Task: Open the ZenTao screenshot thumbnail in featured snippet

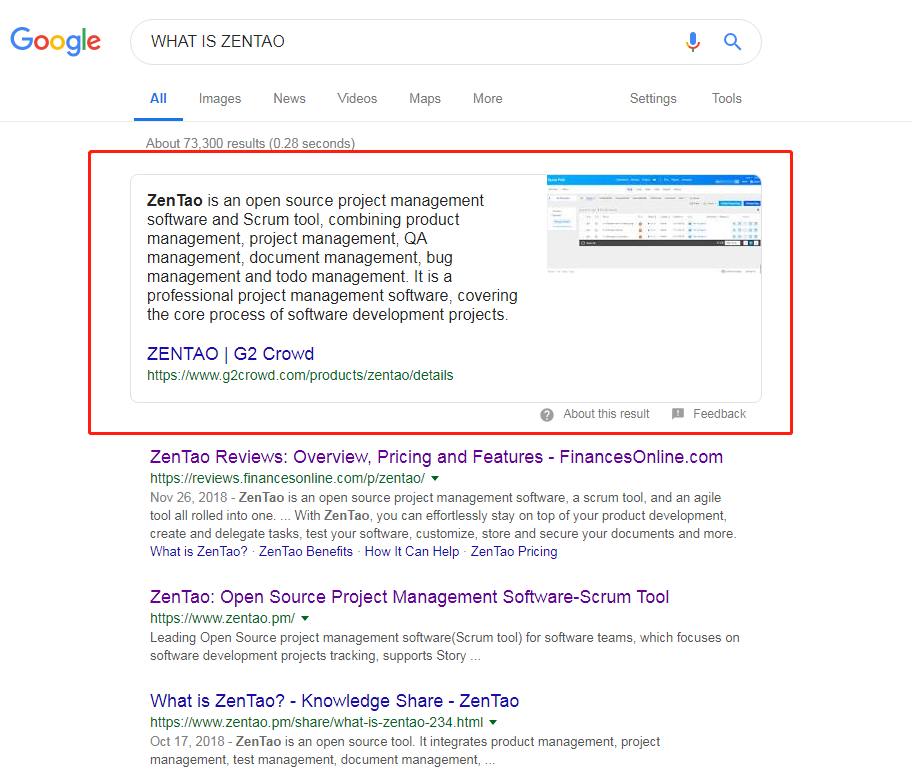Action: pos(654,224)
